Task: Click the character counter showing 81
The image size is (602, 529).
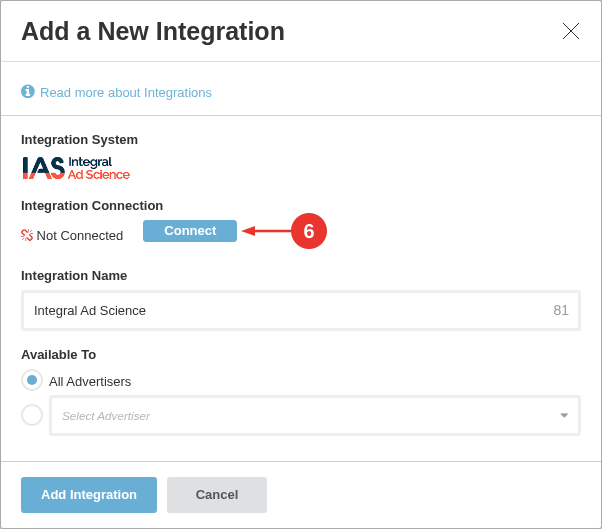Action: coord(561,310)
